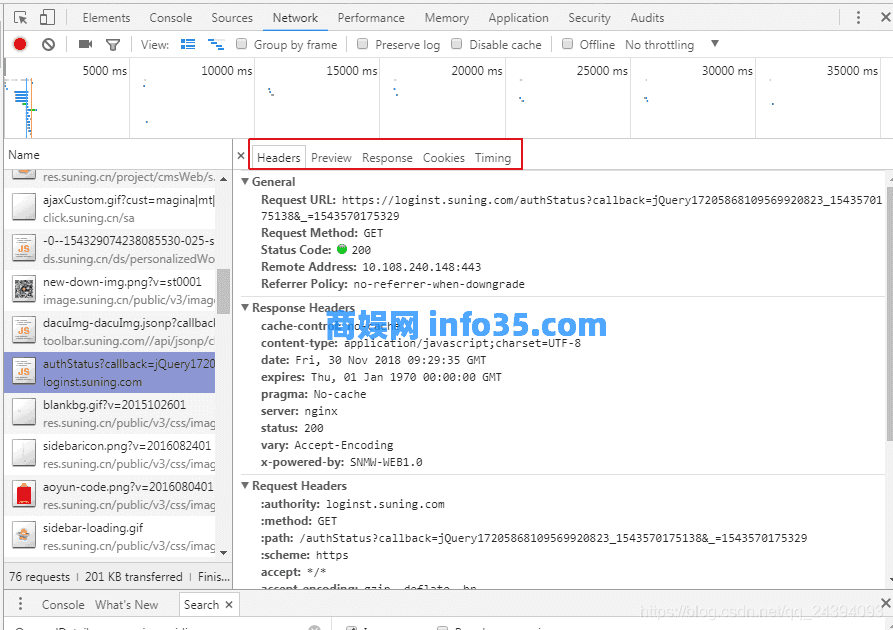The height and width of the screenshot is (630, 893).
Task: Click the sidebar-loading.gif thumbnail icon
Action: 24,536
